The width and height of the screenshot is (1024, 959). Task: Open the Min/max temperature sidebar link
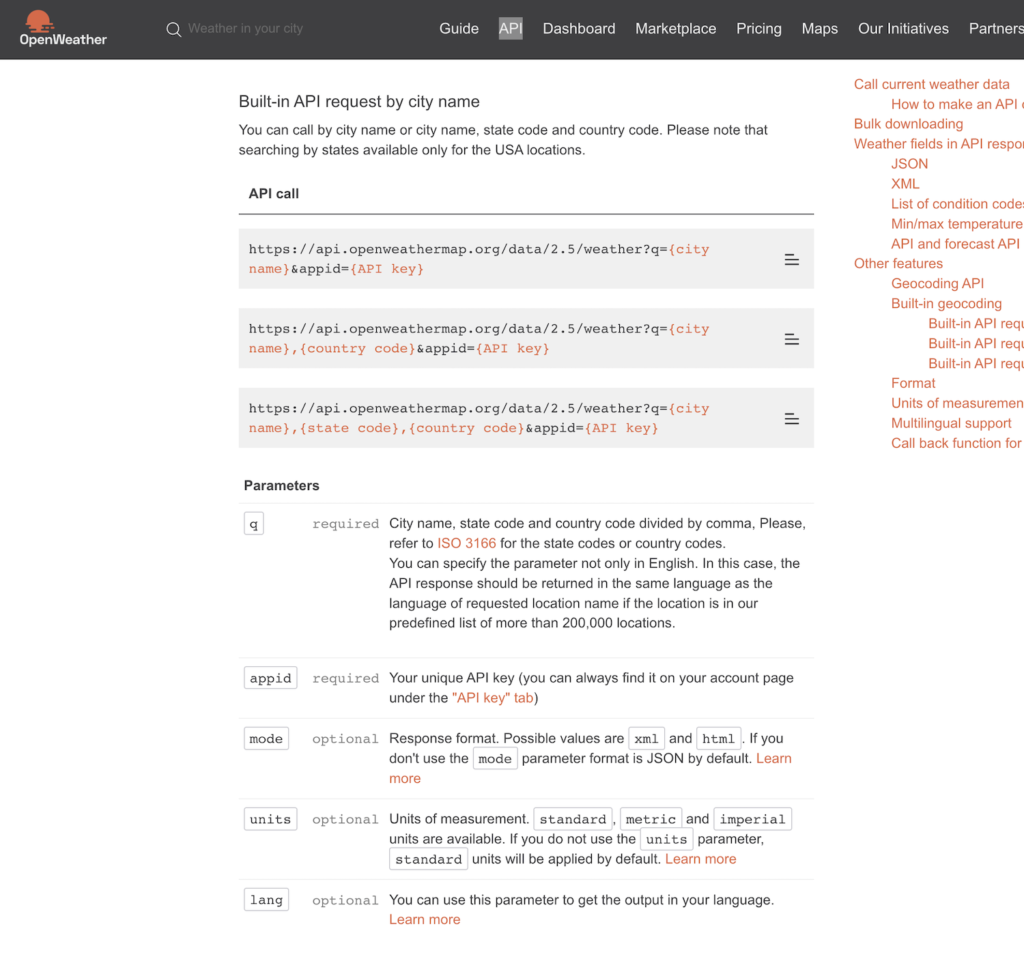957,224
